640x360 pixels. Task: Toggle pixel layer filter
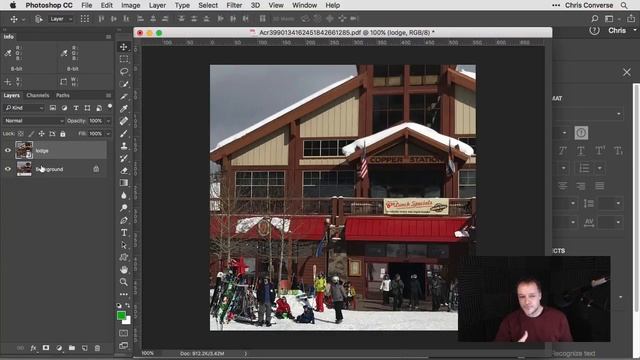click(53, 108)
